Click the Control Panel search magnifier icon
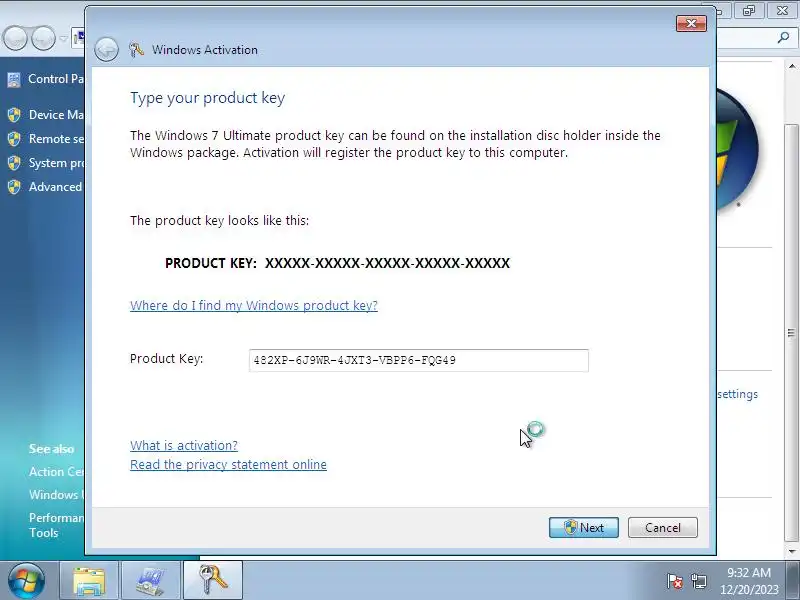This screenshot has width=800, height=600. click(x=783, y=37)
